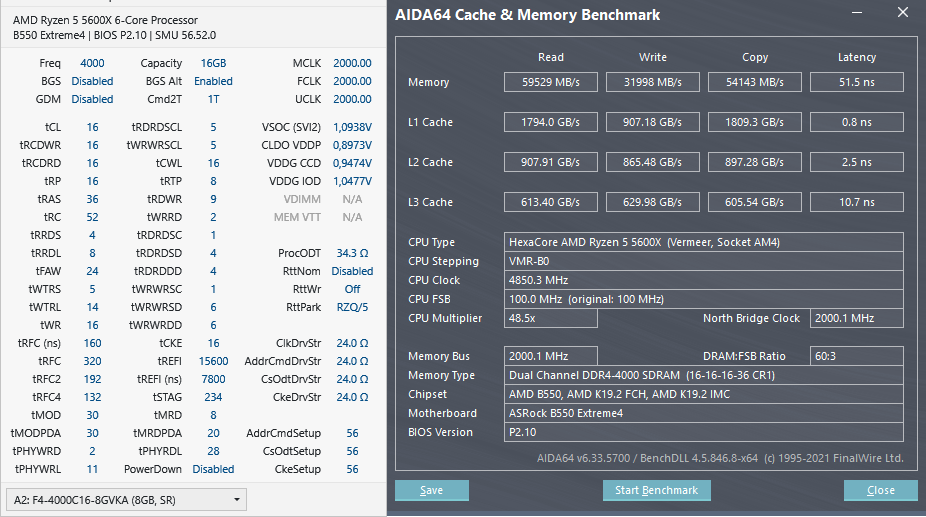926x517 pixels.
Task: Select the Memory Latency 51.5 ns box
Action: (x=857, y=82)
